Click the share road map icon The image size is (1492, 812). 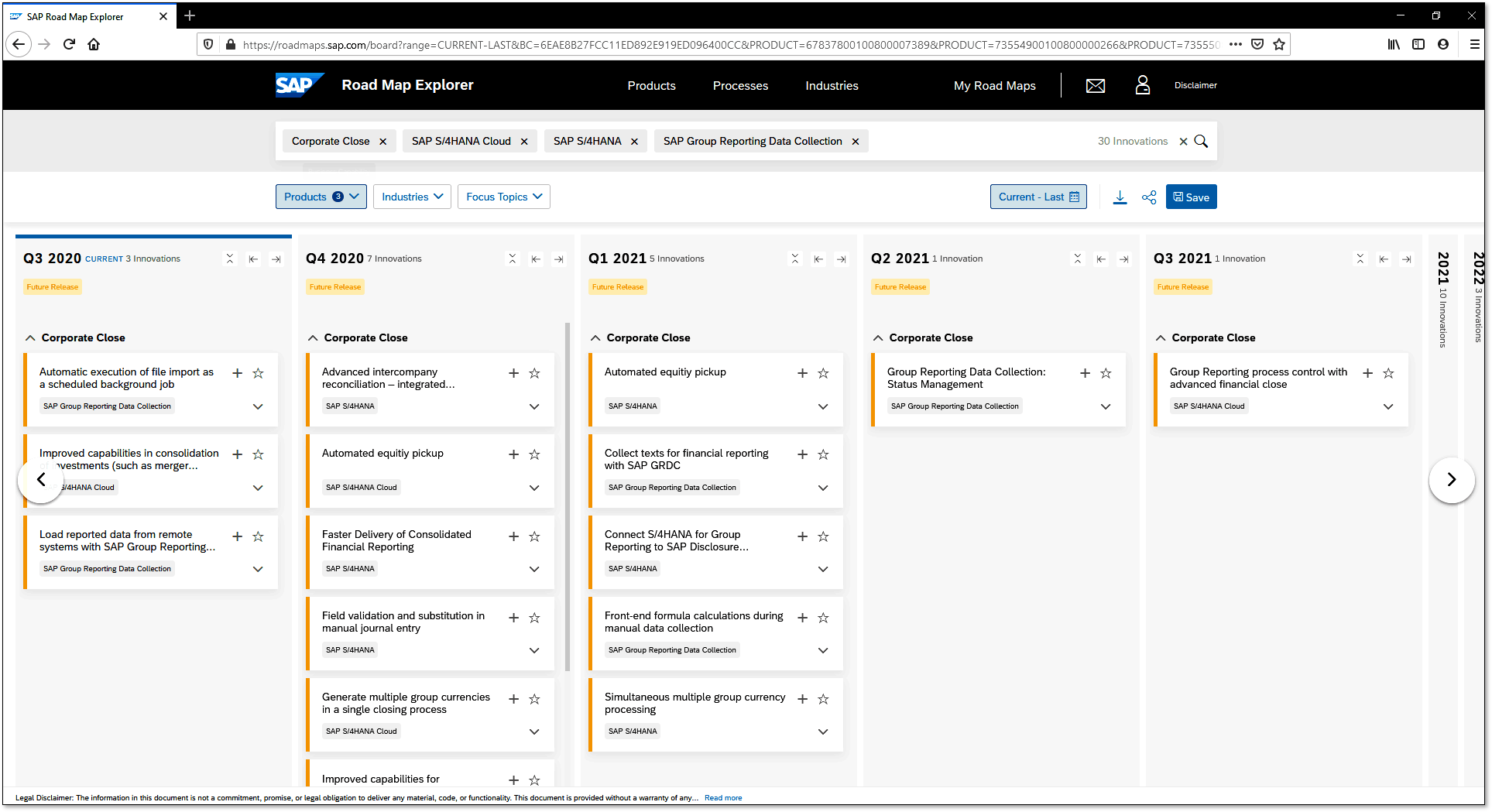1149,197
